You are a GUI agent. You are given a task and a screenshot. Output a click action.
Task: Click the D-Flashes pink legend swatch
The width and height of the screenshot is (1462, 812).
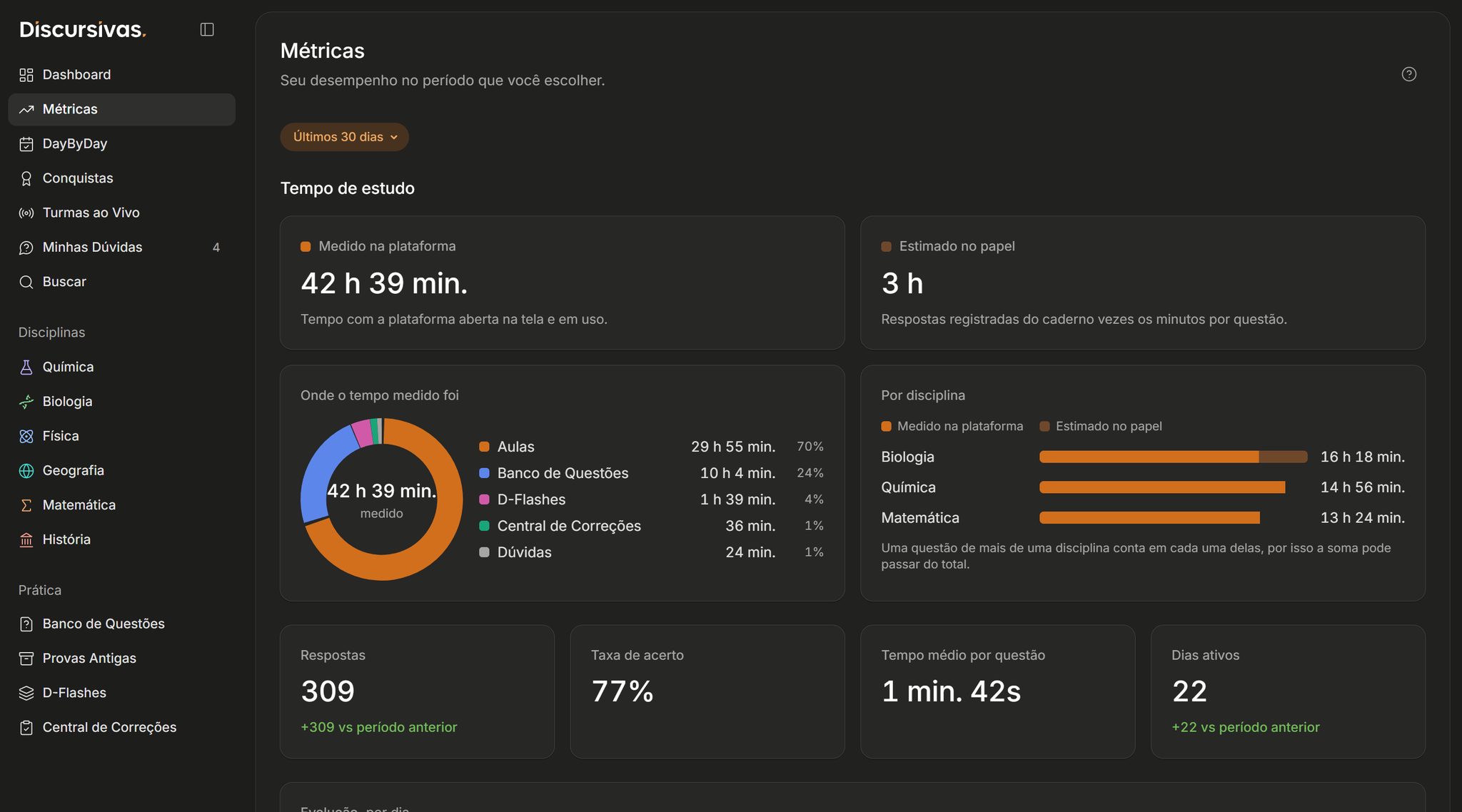point(484,499)
